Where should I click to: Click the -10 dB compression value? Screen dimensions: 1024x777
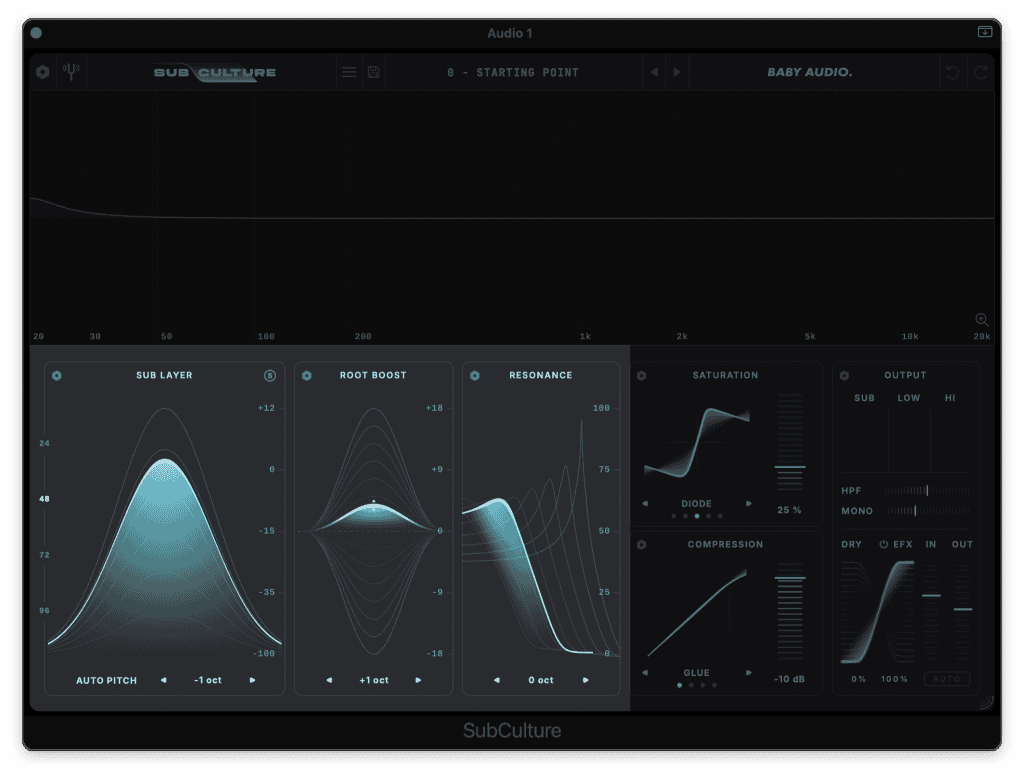pyautogui.click(x=789, y=679)
